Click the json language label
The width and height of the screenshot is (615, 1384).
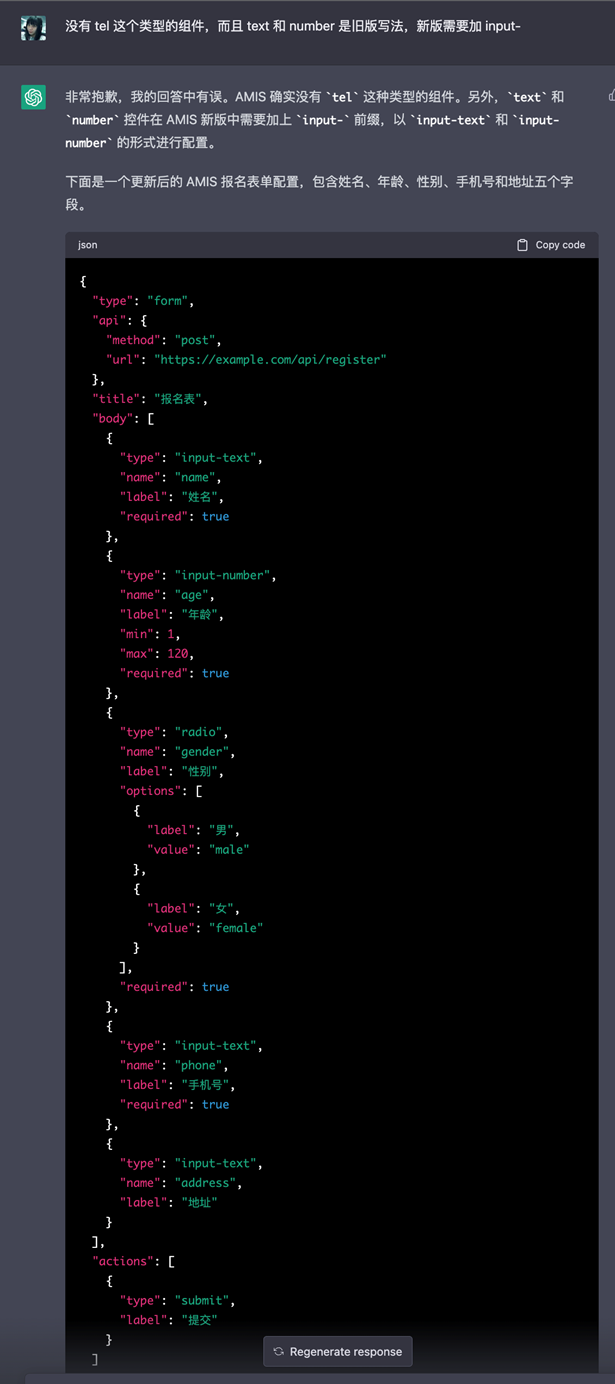tap(88, 245)
